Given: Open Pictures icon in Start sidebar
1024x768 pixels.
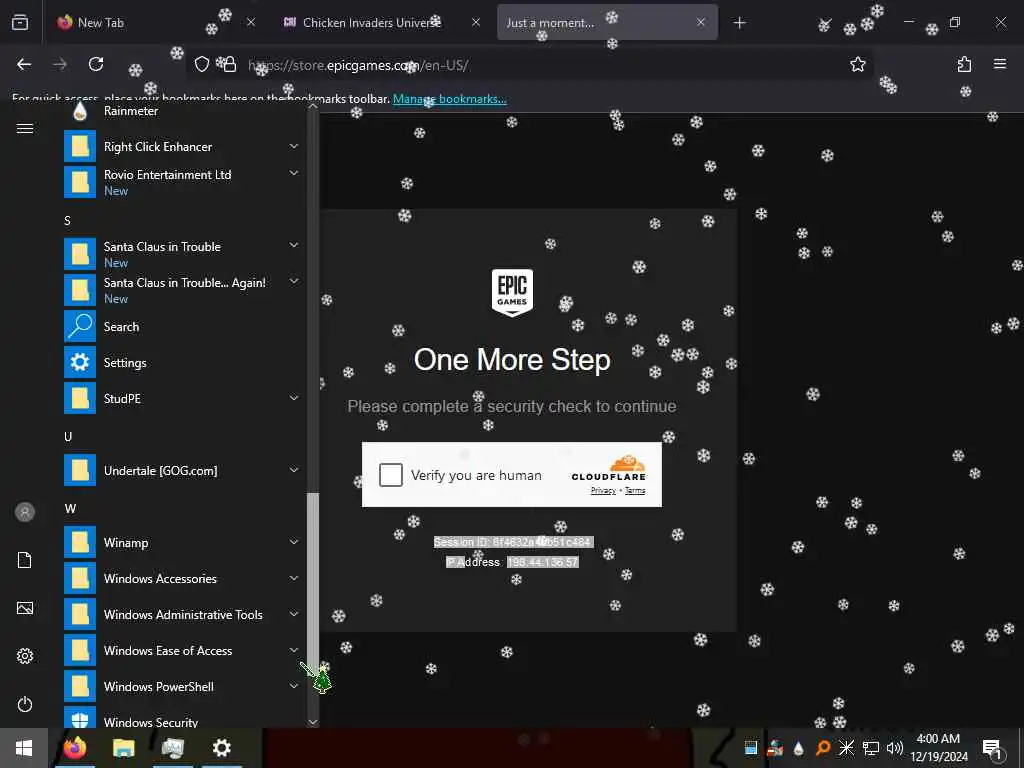Looking at the screenshot, I should 25,608.
